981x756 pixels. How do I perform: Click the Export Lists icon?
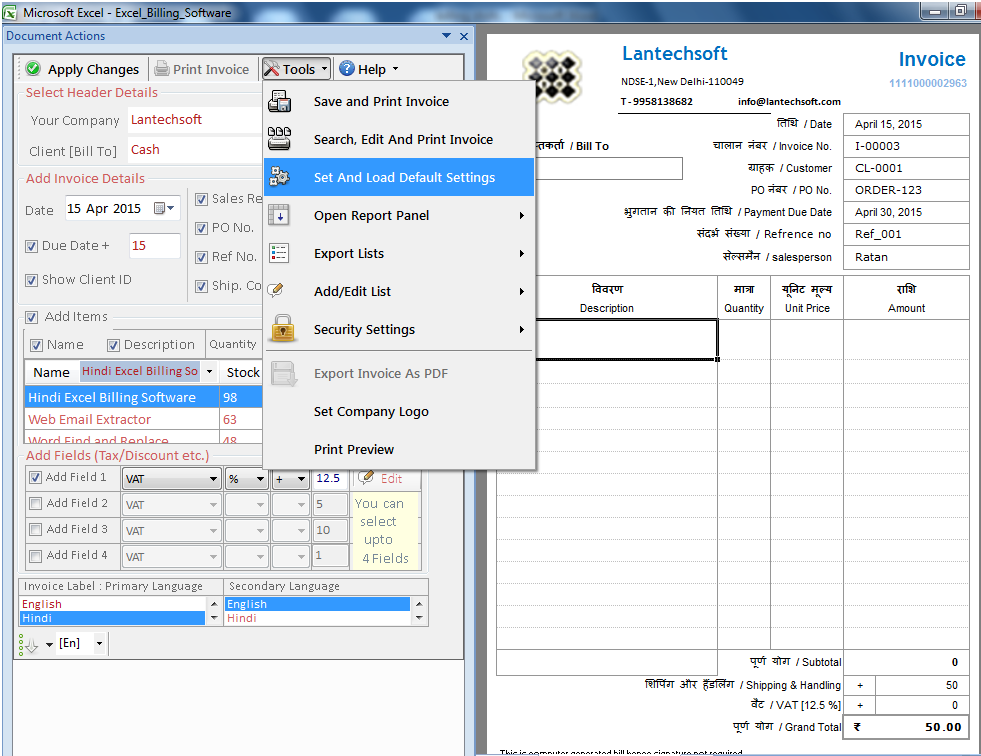point(279,253)
